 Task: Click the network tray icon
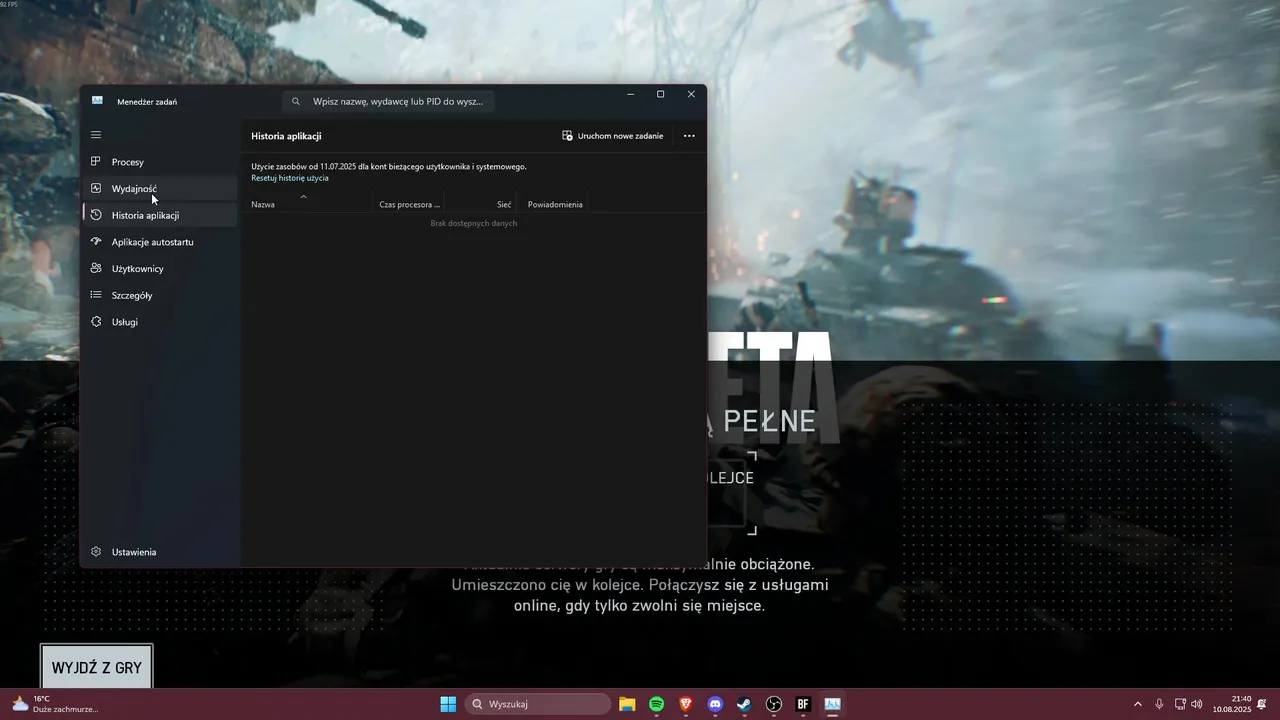pos(1180,704)
